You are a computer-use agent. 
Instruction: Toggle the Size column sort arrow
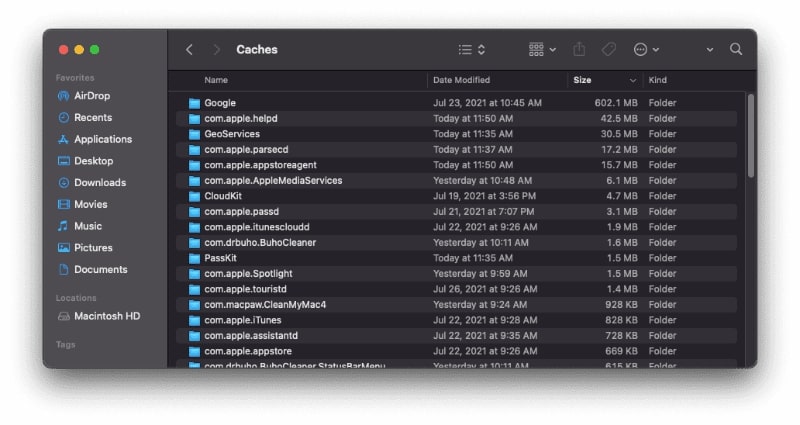[x=633, y=81]
